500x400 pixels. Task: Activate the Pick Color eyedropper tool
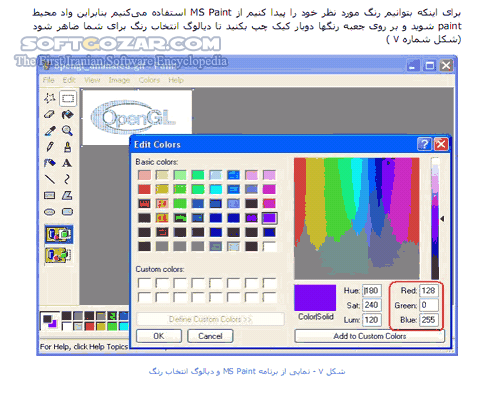[x=50, y=131]
